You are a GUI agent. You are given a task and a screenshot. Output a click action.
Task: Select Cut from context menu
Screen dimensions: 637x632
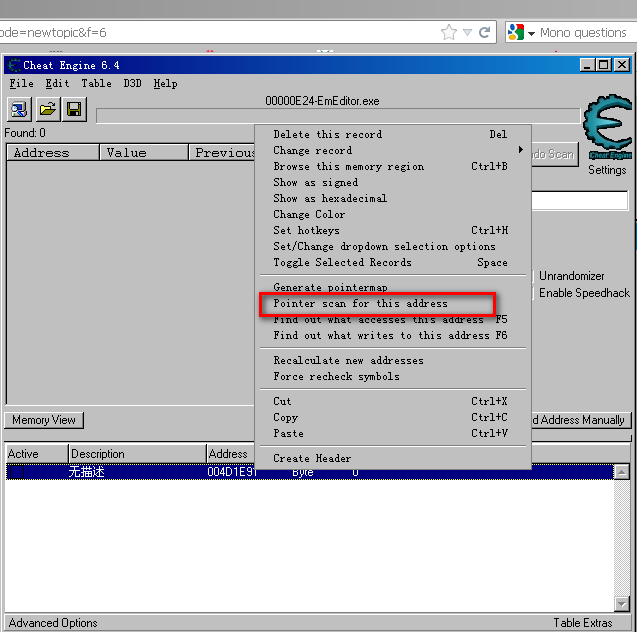pyautogui.click(x=393, y=401)
